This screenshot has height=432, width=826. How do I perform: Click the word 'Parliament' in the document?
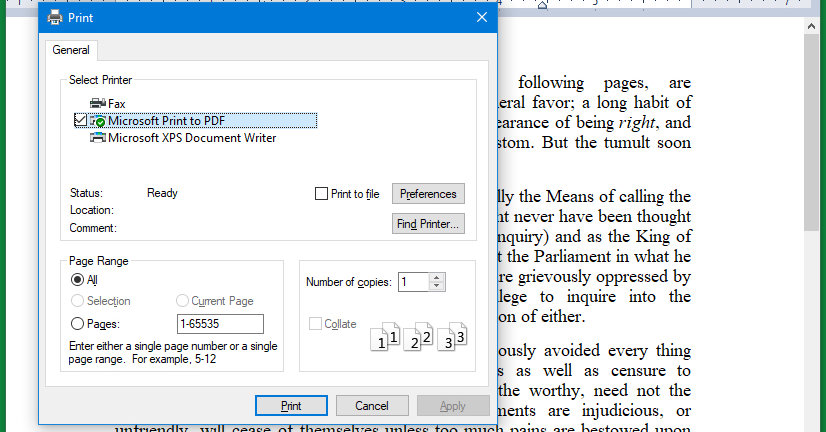pos(574,257)
